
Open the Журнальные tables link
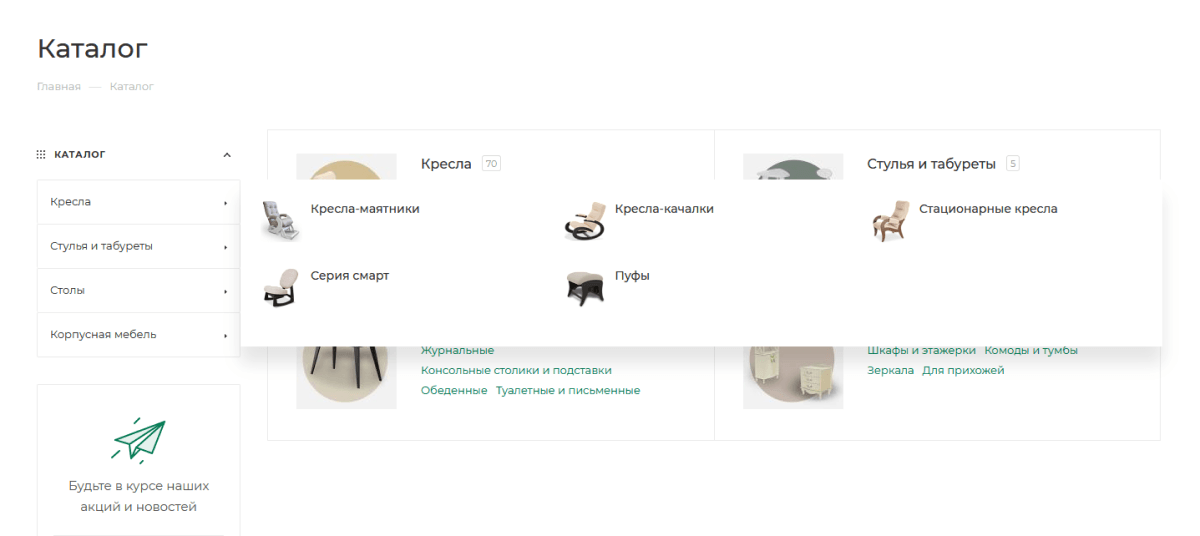point(457,350)
